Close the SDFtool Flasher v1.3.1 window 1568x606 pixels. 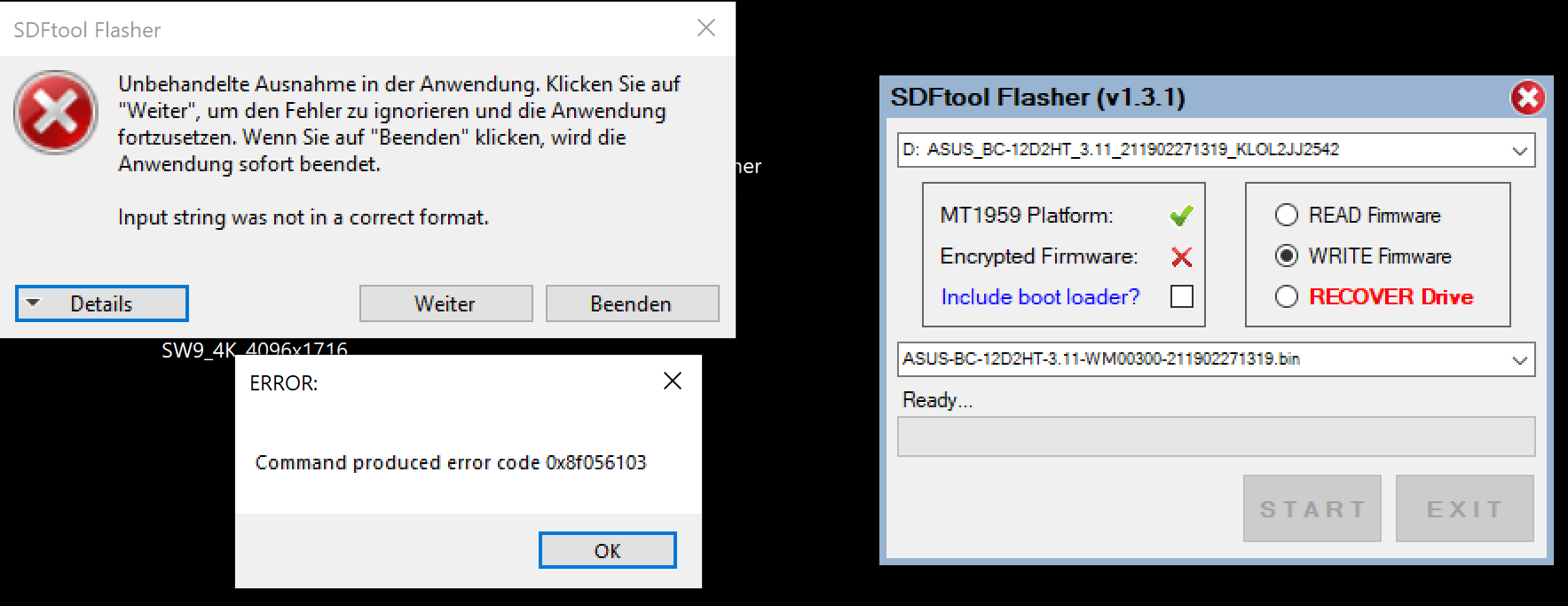(x=1527, y=98)
